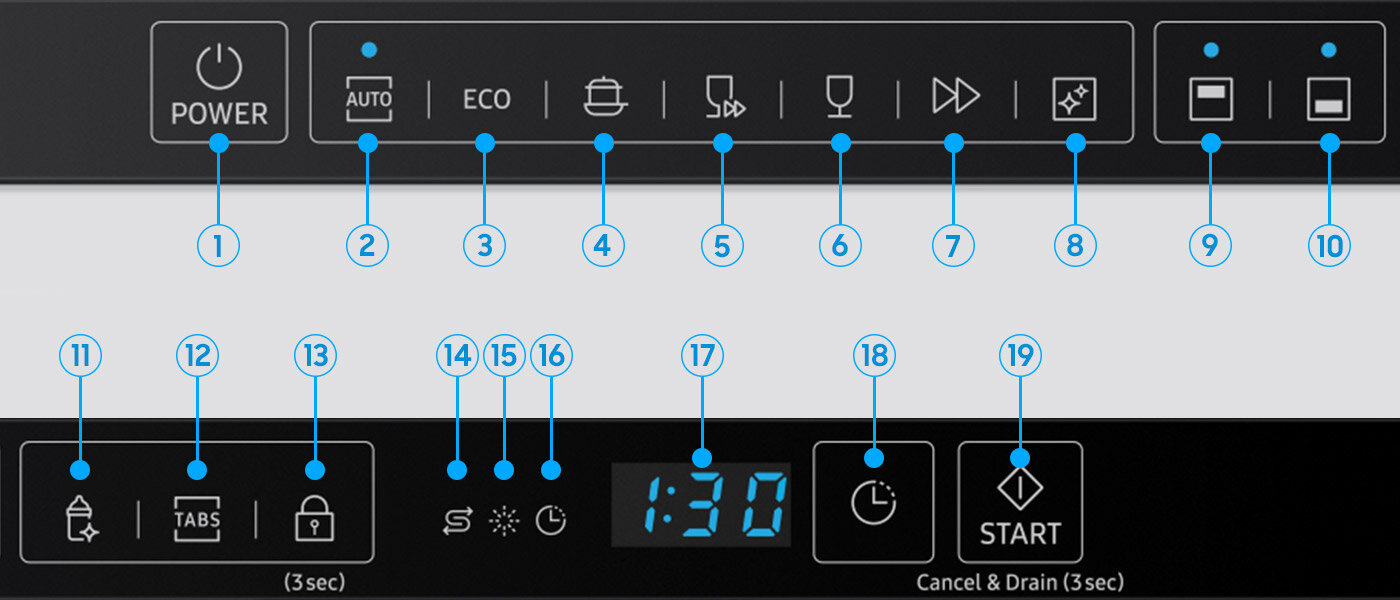Select the express glass fast-forward cycle
The width and height of the screenshot is (1400, 600).
[x=724, y=98]
